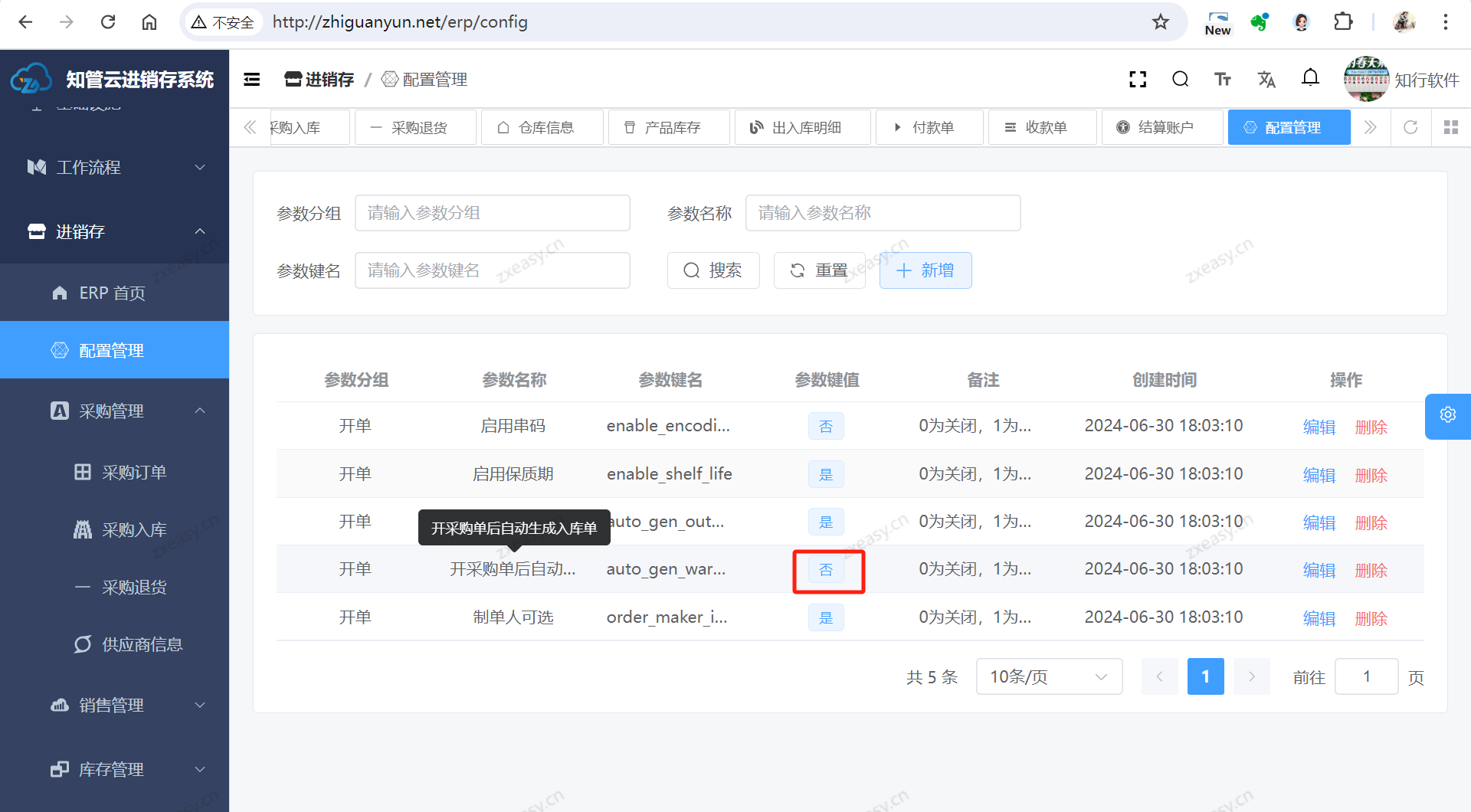Expand the 销售管理 sidebar menu

pyautogui.click(x=115, y=706)
